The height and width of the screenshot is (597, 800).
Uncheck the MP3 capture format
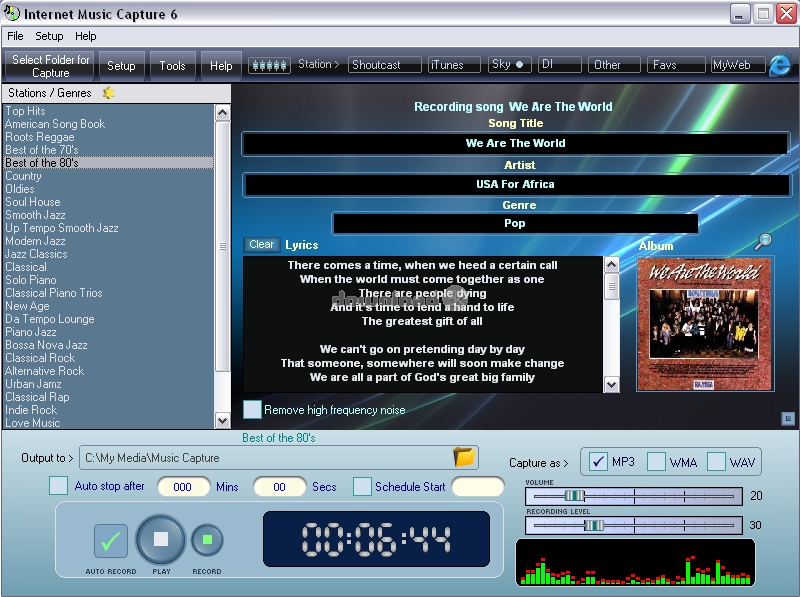pos(598,462)
